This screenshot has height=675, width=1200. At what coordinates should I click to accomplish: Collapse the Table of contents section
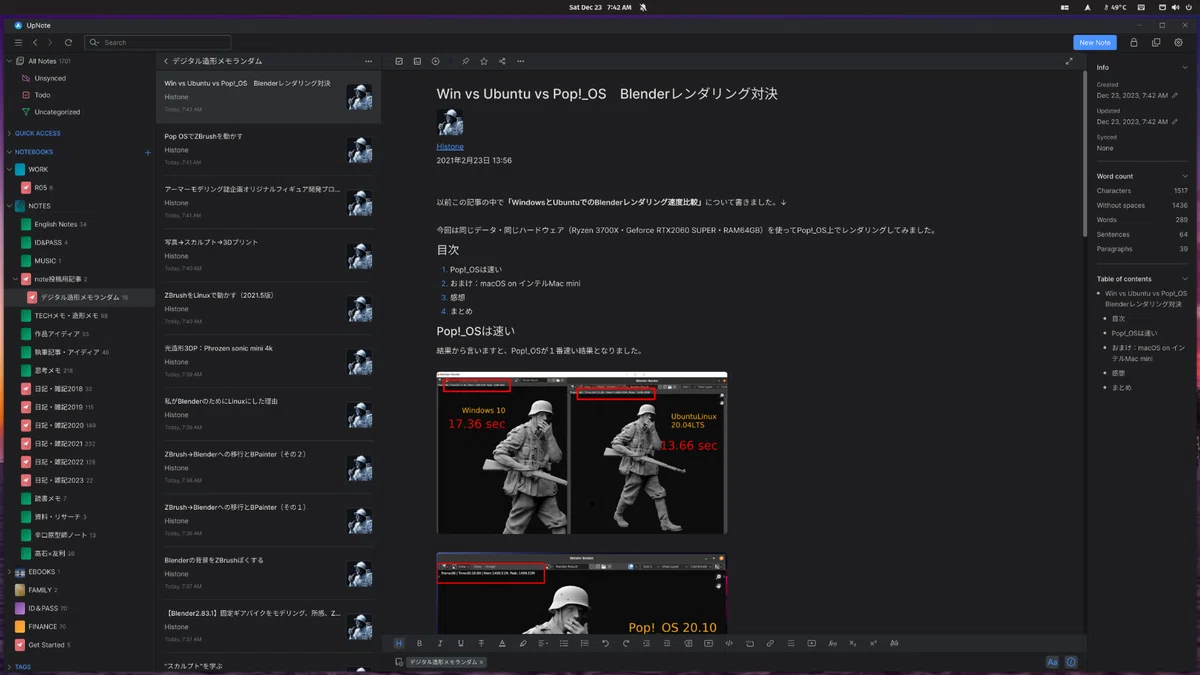click(x=1185, y=279)
